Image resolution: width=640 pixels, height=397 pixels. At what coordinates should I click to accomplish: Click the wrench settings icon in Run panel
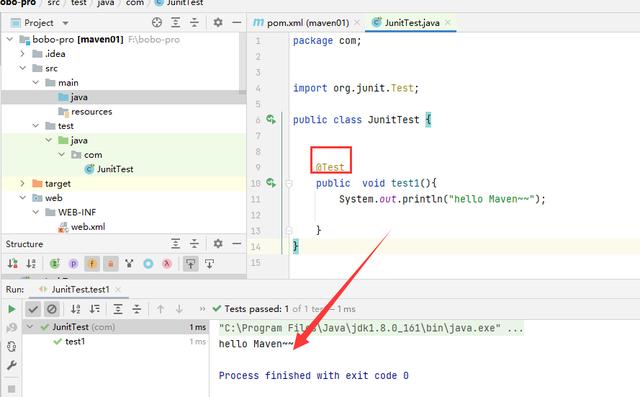tap(12, 365)
